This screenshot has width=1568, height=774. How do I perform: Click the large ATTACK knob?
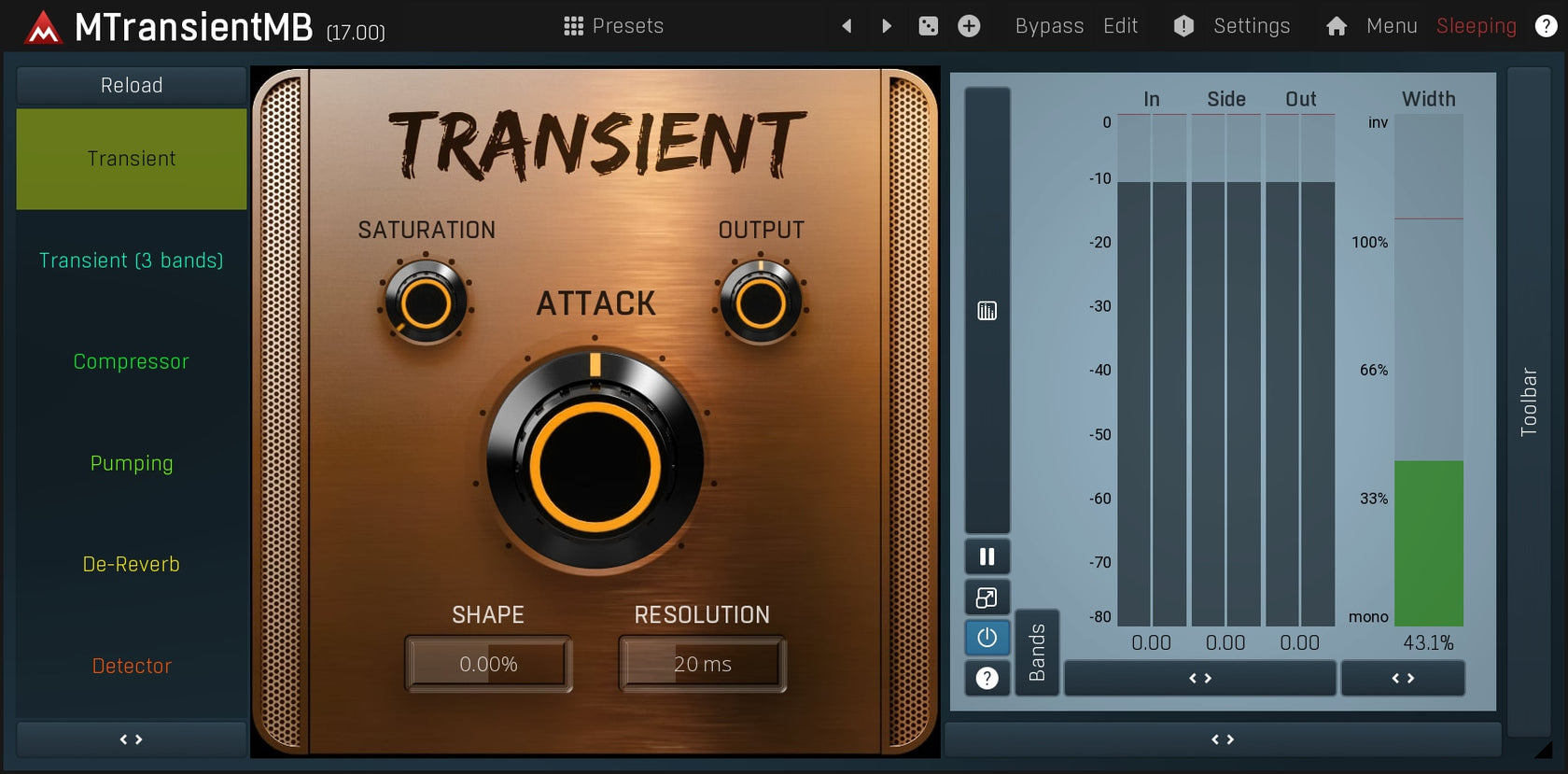[595, 464]
